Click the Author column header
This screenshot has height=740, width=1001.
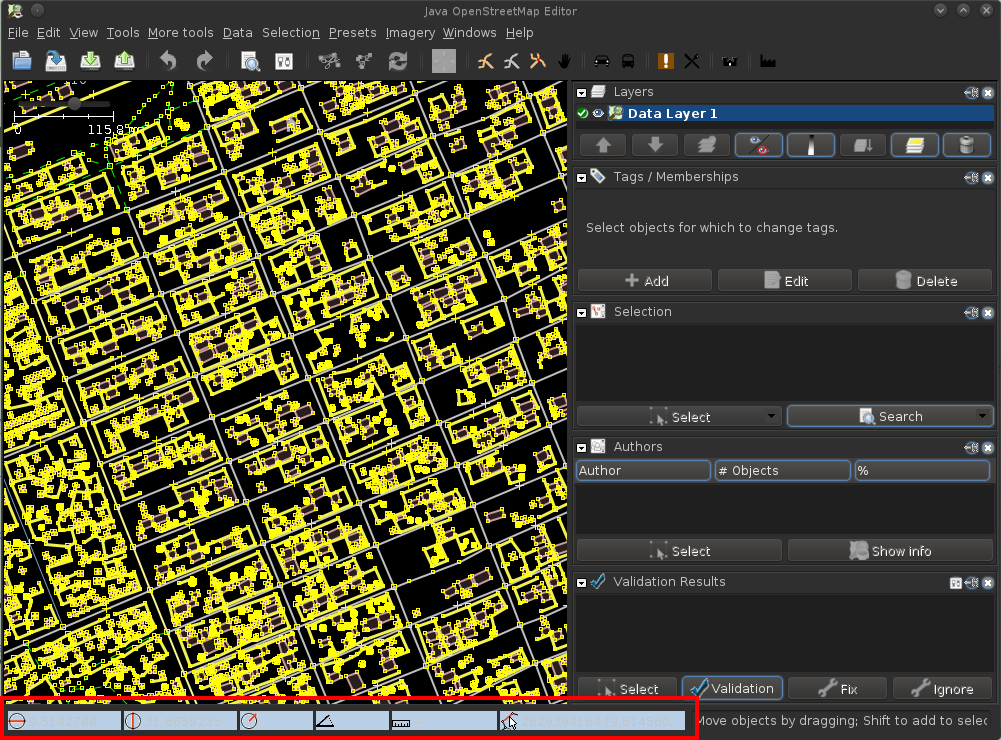click(643, 471)
